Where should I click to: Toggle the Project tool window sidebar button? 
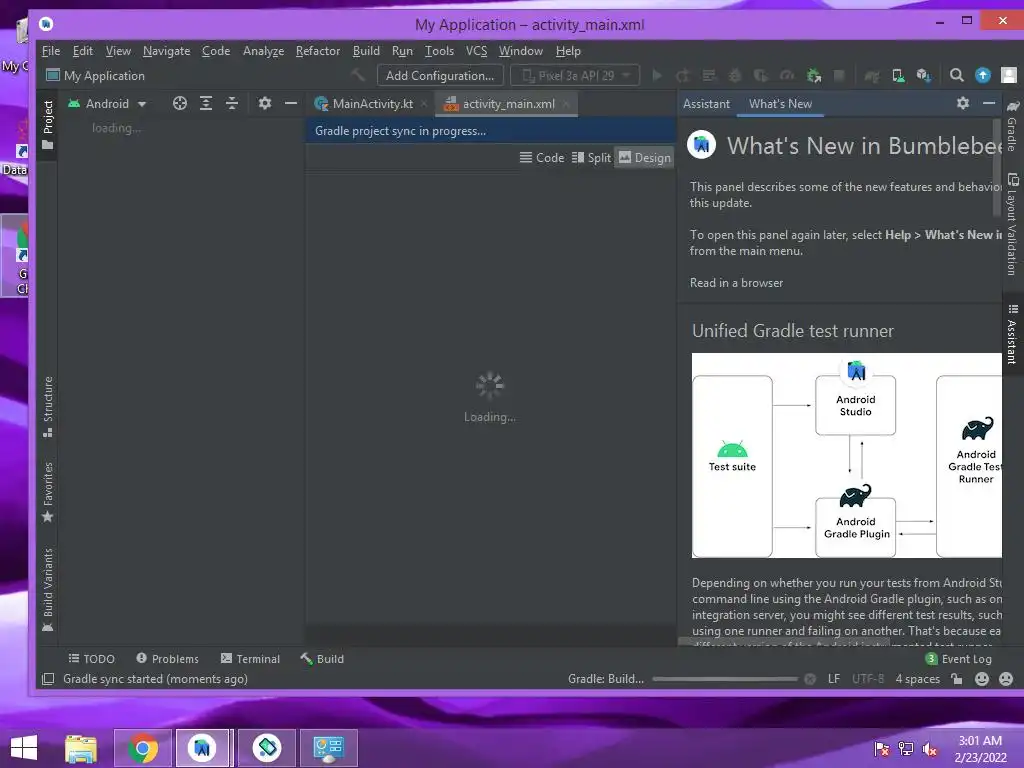[x=48, y=125]
